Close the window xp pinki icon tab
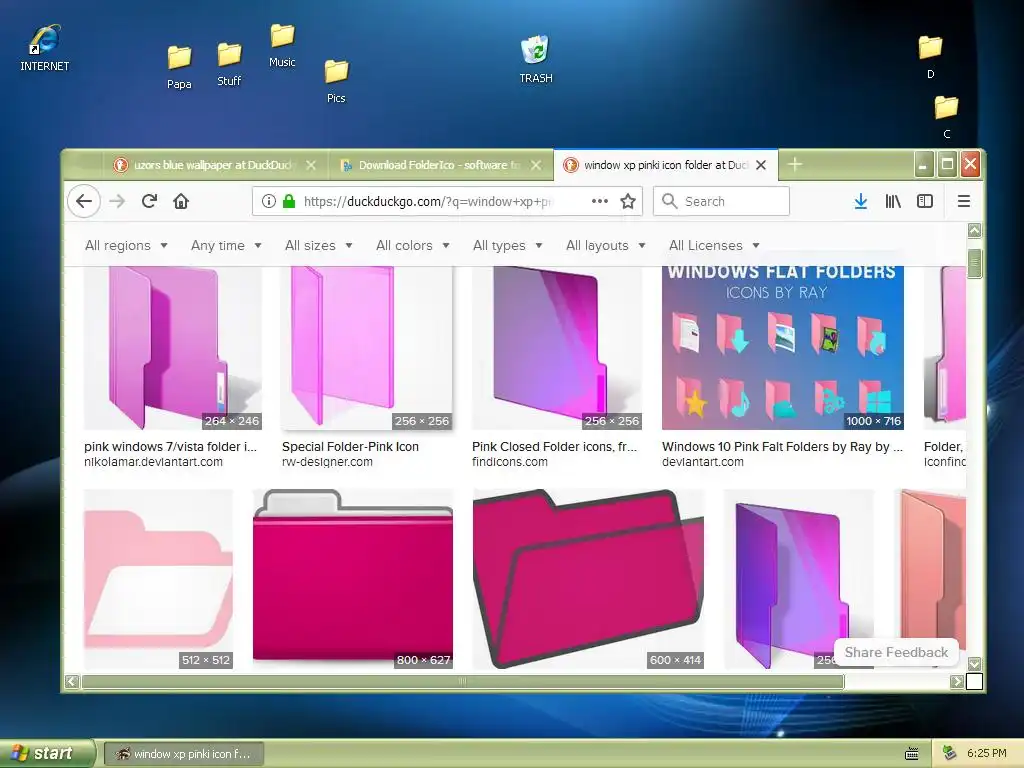 pos(761,165)
